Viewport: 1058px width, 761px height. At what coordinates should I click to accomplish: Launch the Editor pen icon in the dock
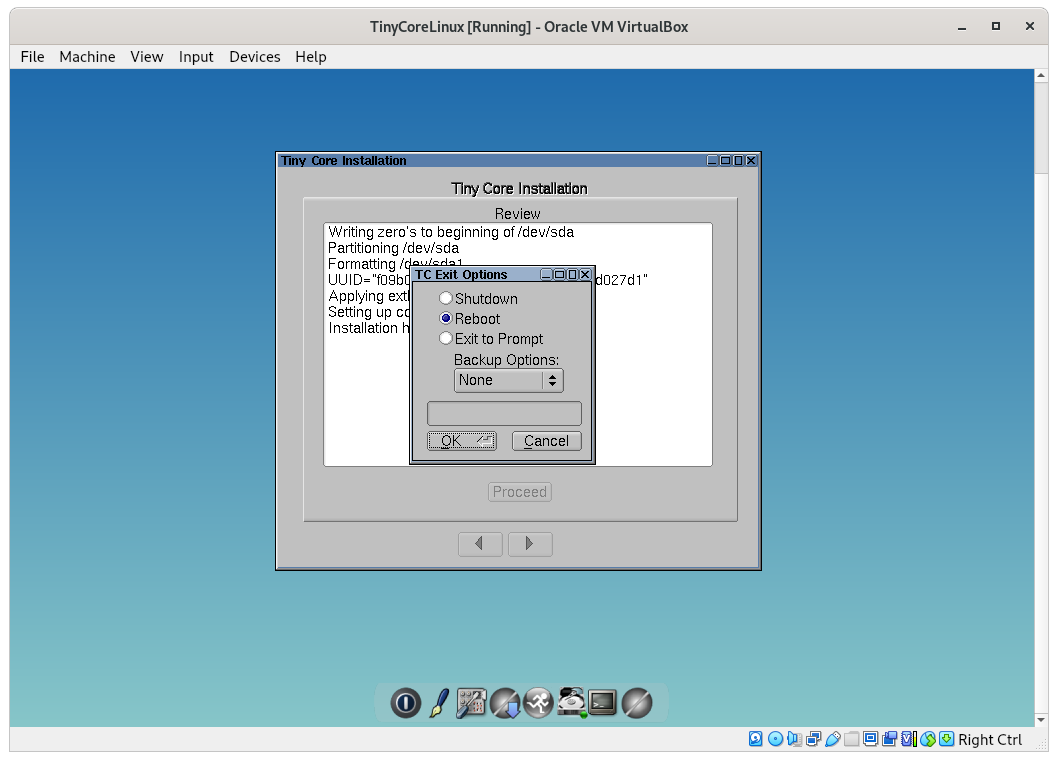pyautogui.click(x=439, y=703)
